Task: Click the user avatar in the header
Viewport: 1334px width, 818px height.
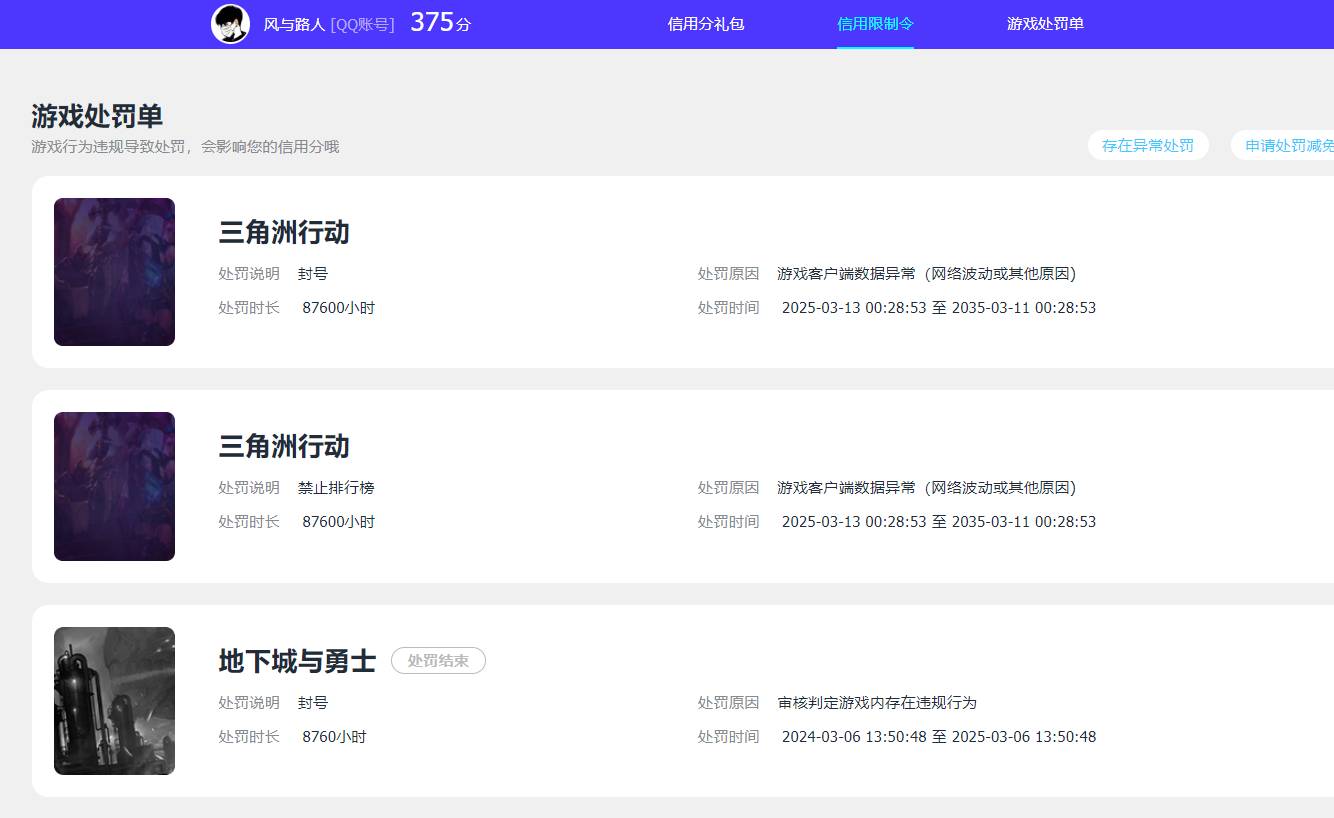Action: point(230,24)
